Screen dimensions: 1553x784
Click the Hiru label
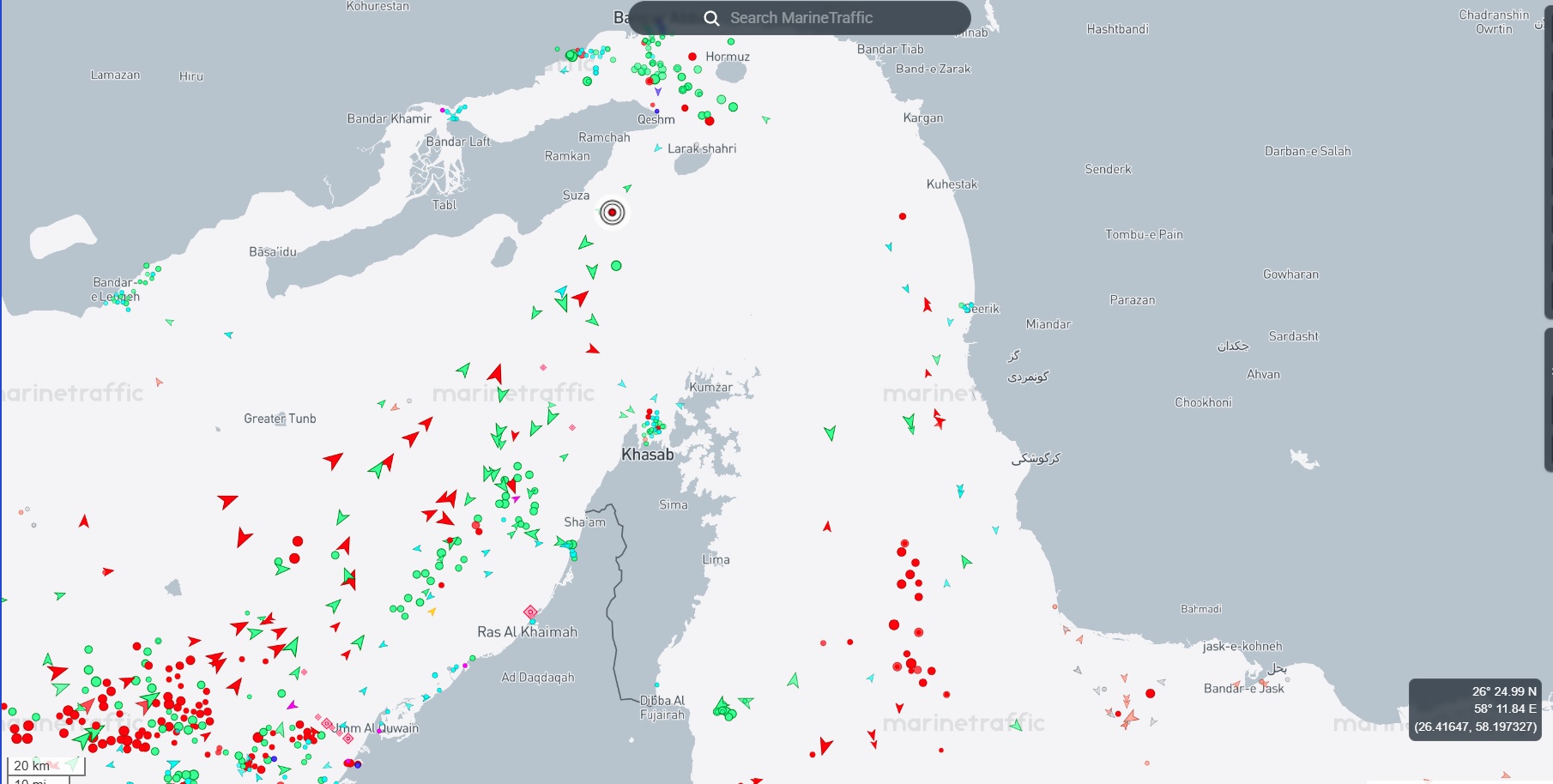[x=191, y=76]
